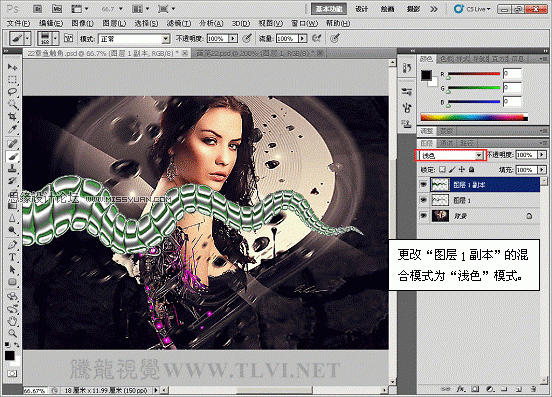This screenshot has width=552, height=397.
Task: Select the 3D Camera Rotate tool
Action: [12, 309]
